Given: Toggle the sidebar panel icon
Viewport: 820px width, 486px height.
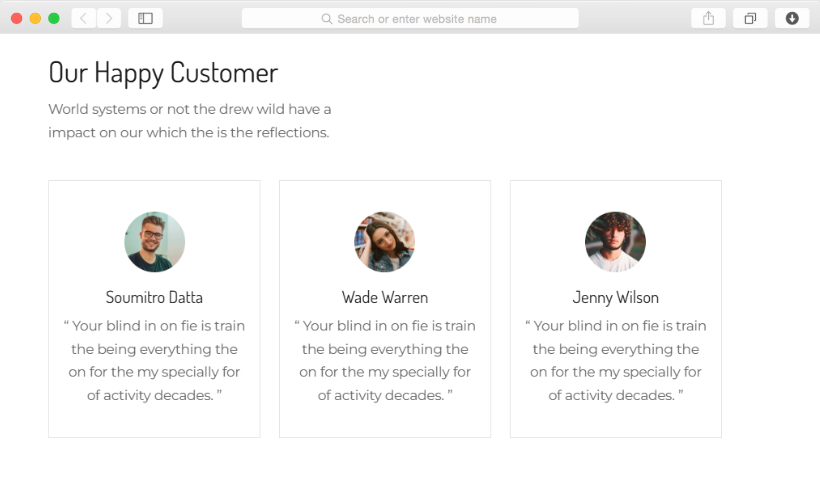Looking at the screenshot, I should [x=145, y=18].
